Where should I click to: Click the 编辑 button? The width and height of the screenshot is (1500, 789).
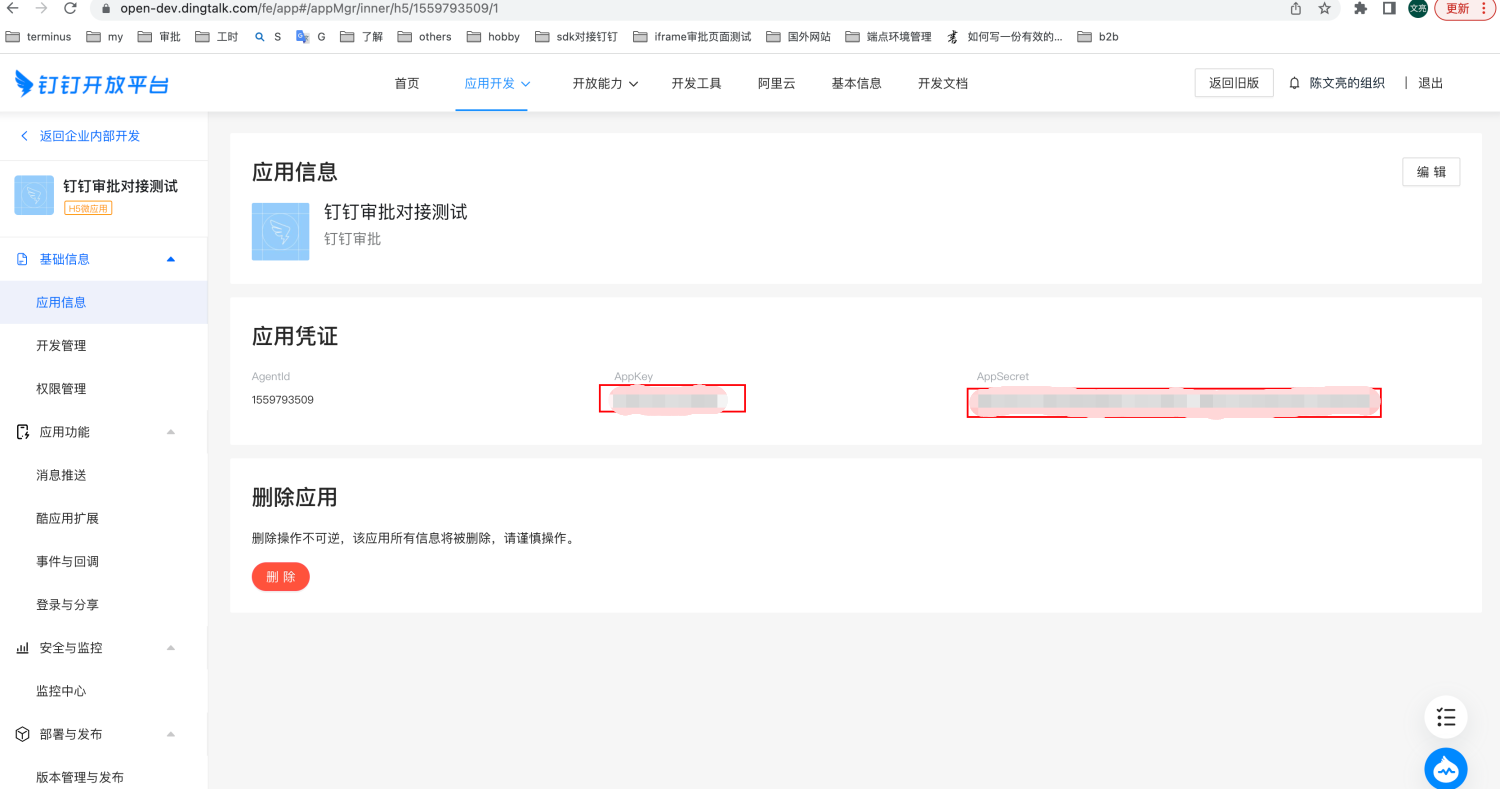point(1431,172)
